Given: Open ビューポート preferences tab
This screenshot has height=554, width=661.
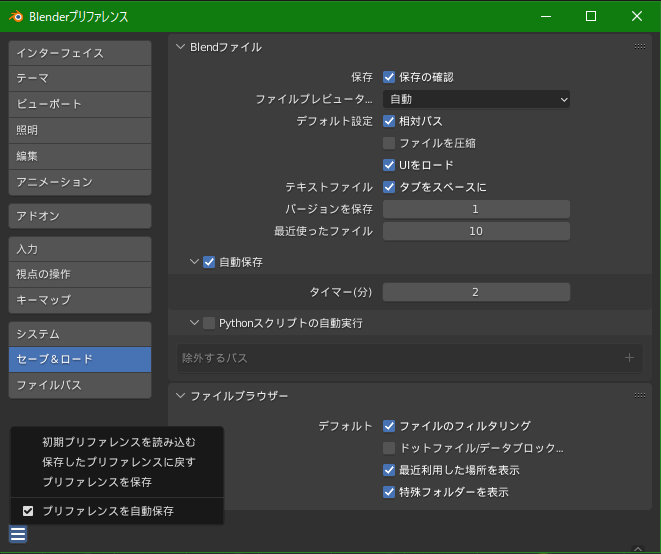Looking at the screenshot, I should pyautogui.click(x=80, y=104).
